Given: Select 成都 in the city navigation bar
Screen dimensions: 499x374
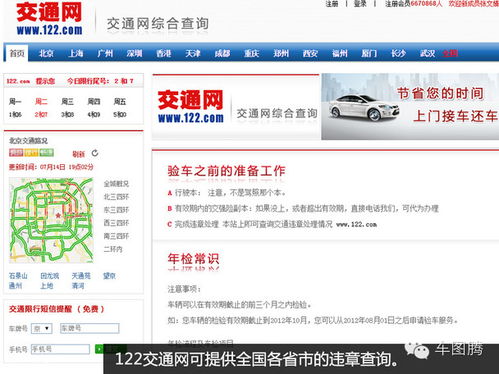Looking at the screenshot, I should [222, 53].
